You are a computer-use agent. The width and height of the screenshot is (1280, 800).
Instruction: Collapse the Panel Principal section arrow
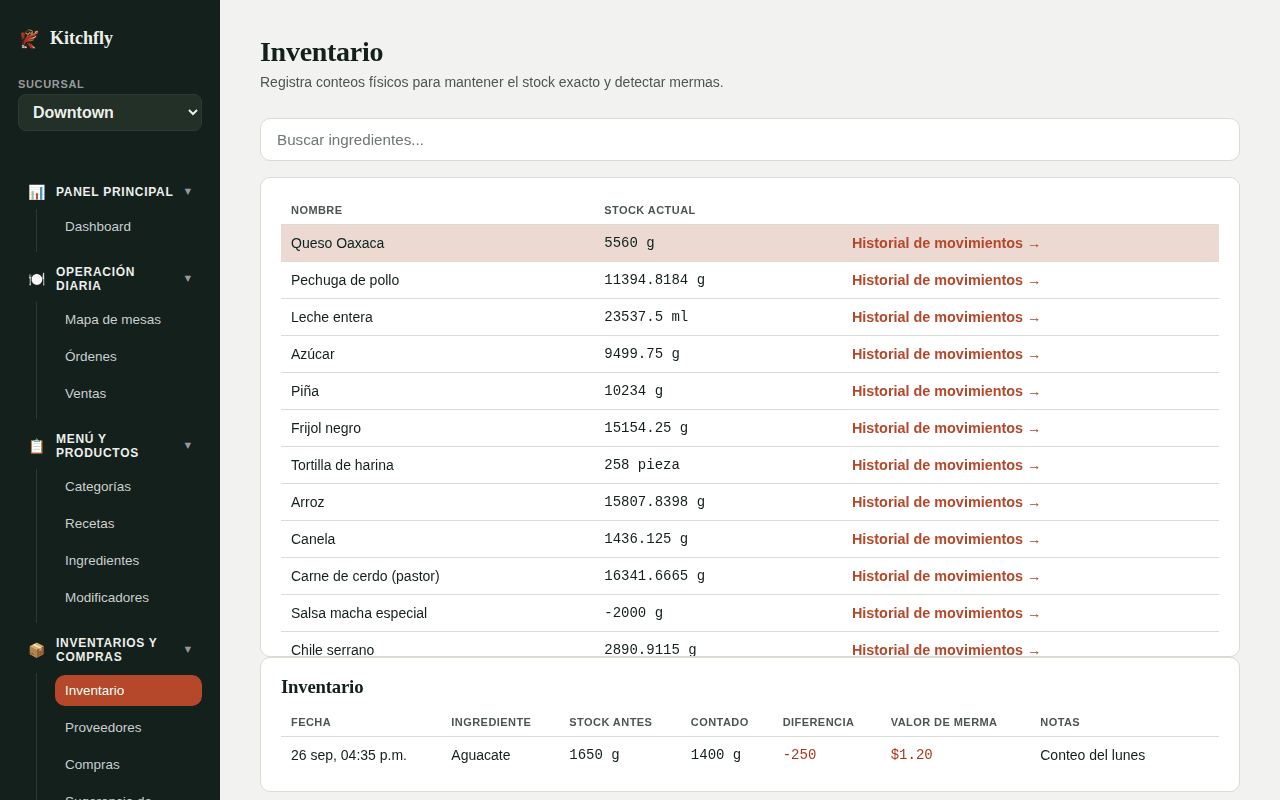pos(188,191)
